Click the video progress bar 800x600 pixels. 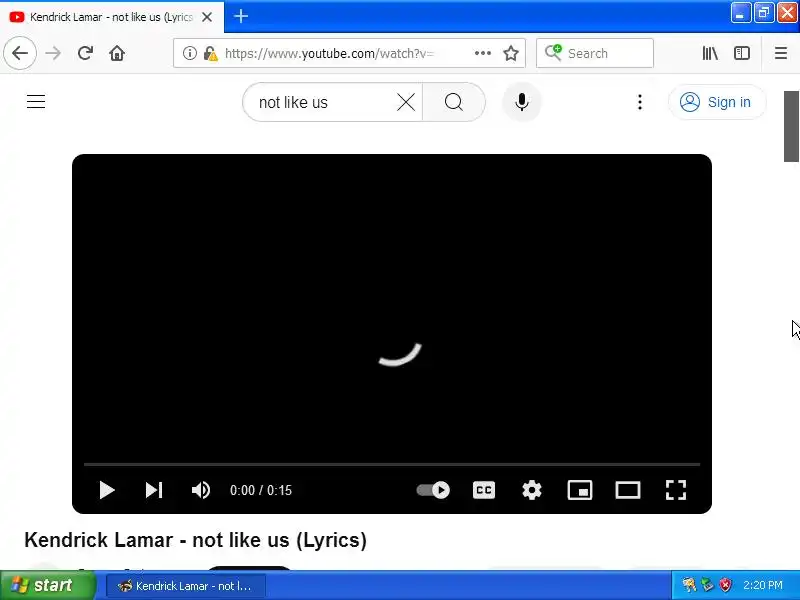coord(392,464)
